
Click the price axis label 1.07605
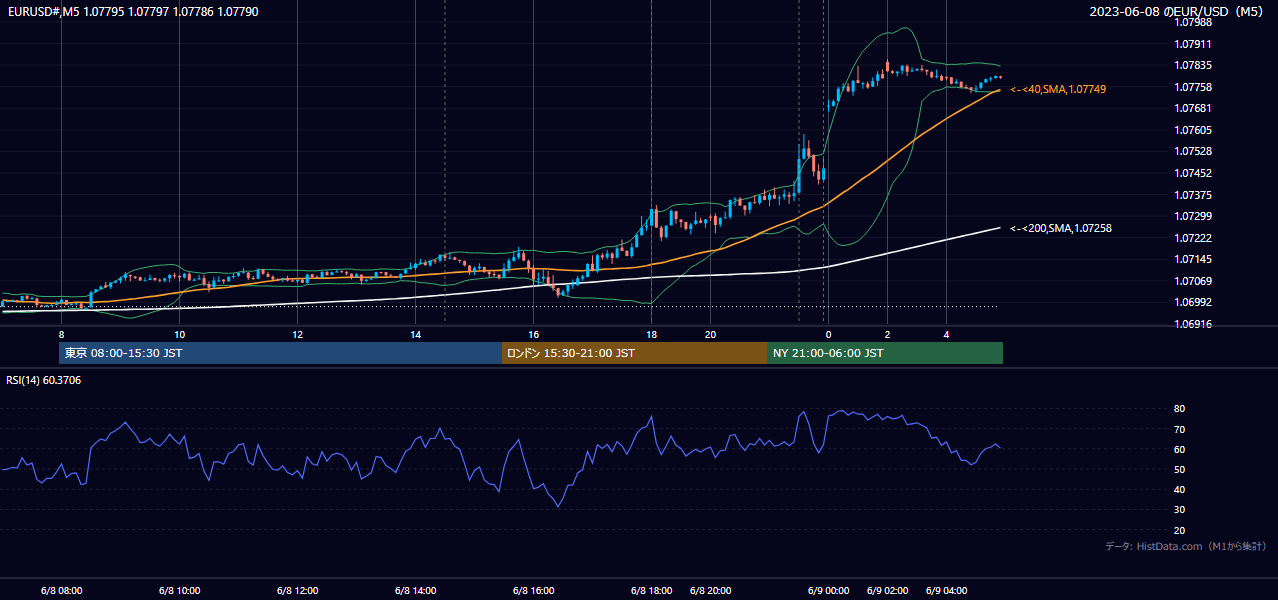1193,131
